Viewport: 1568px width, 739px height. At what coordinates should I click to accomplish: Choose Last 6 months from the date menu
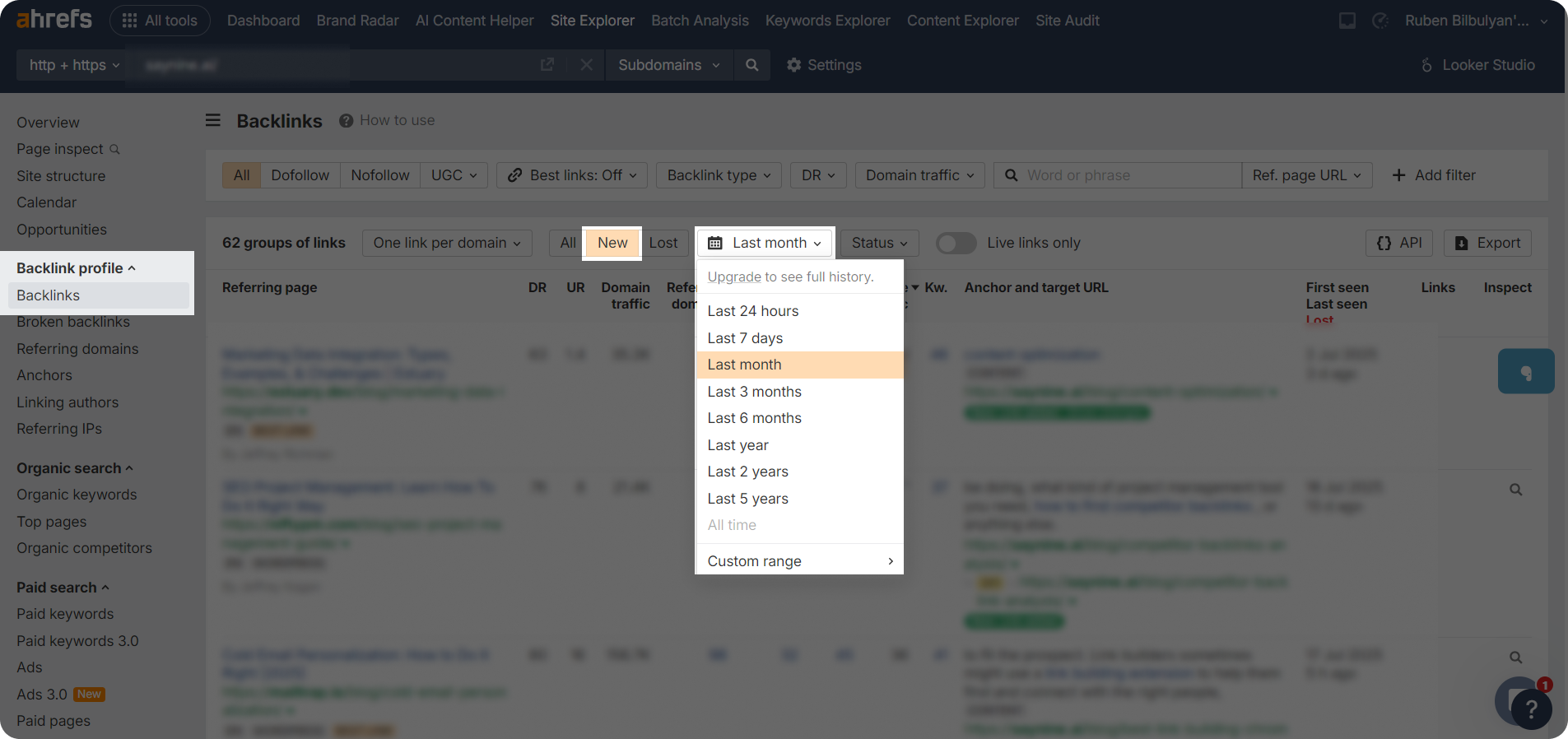click(799, 418)
